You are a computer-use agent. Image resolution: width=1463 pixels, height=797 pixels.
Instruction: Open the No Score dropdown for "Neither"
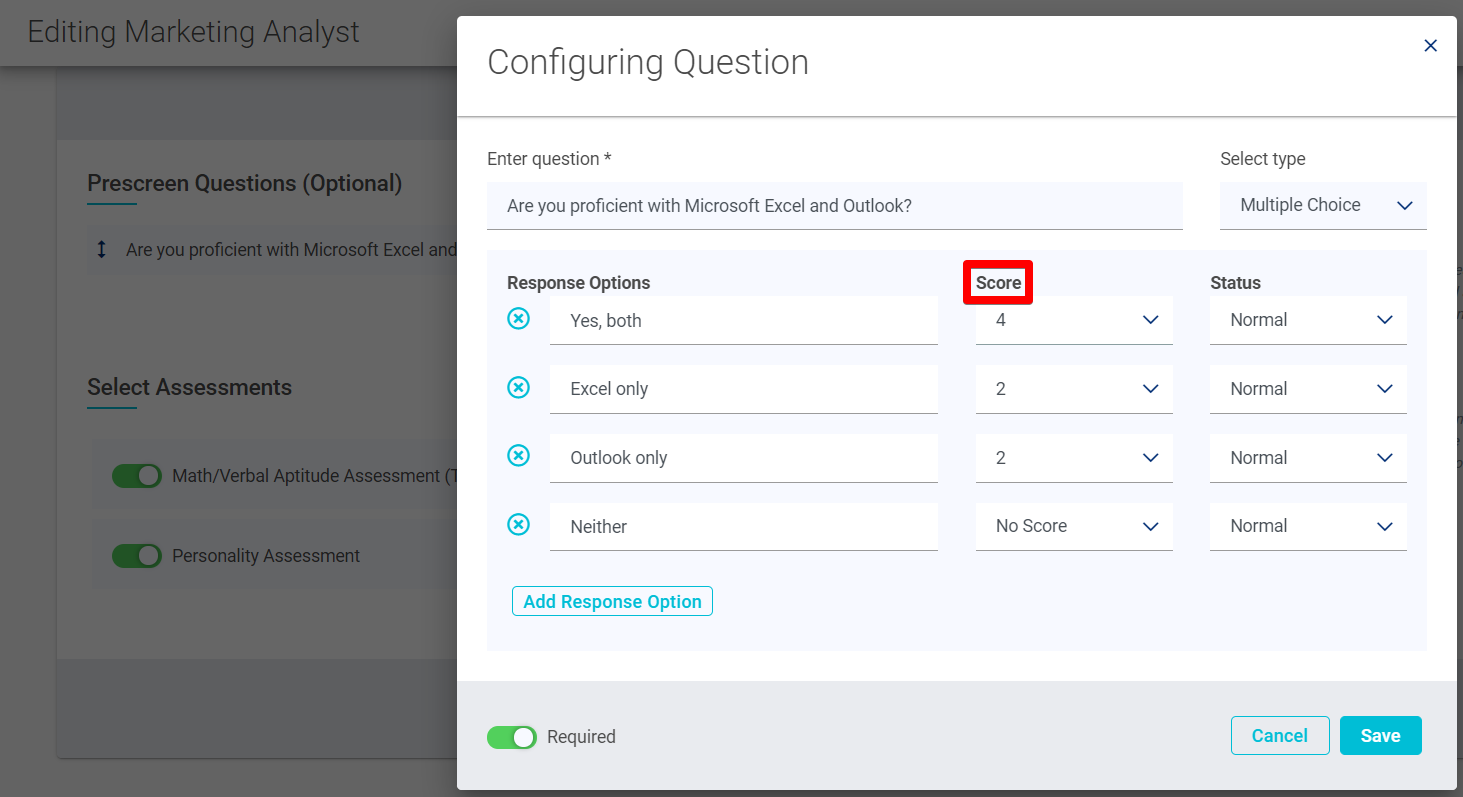pyautogui.click(x=1074, y=526)
